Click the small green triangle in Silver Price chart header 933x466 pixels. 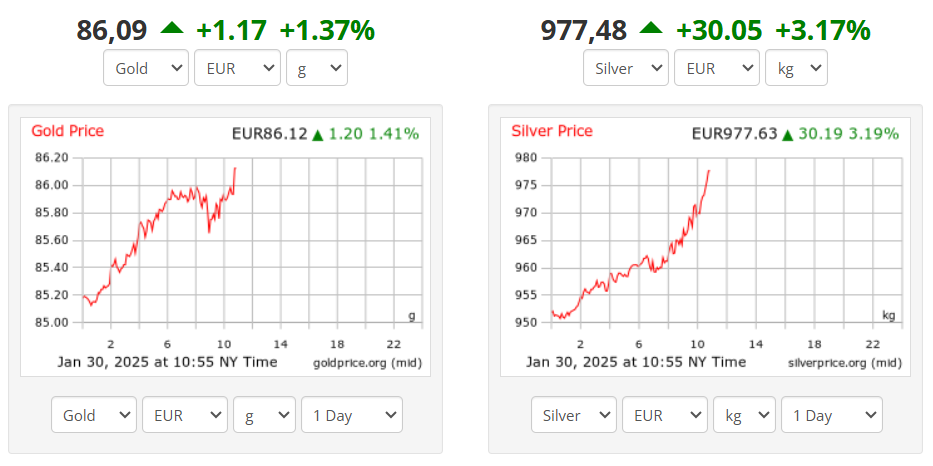click(x=788, y=134)
